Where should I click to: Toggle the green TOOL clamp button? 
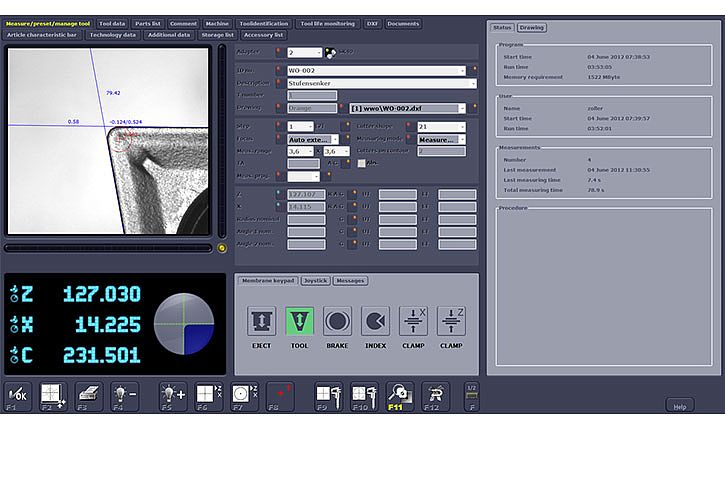(x=300, y=321)
